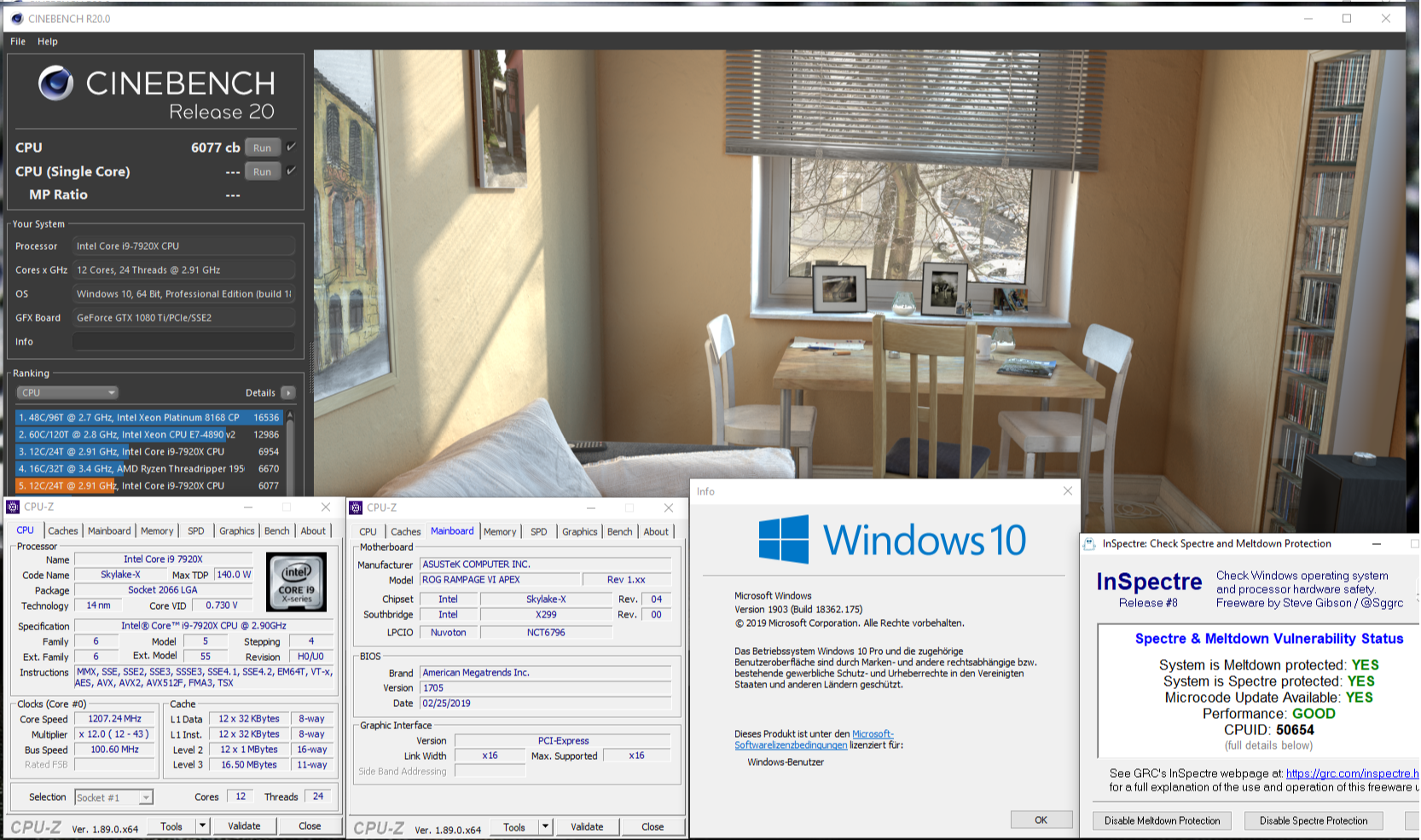
Task: Click the Info input field in Your System
Action: [x=183, y=341]
